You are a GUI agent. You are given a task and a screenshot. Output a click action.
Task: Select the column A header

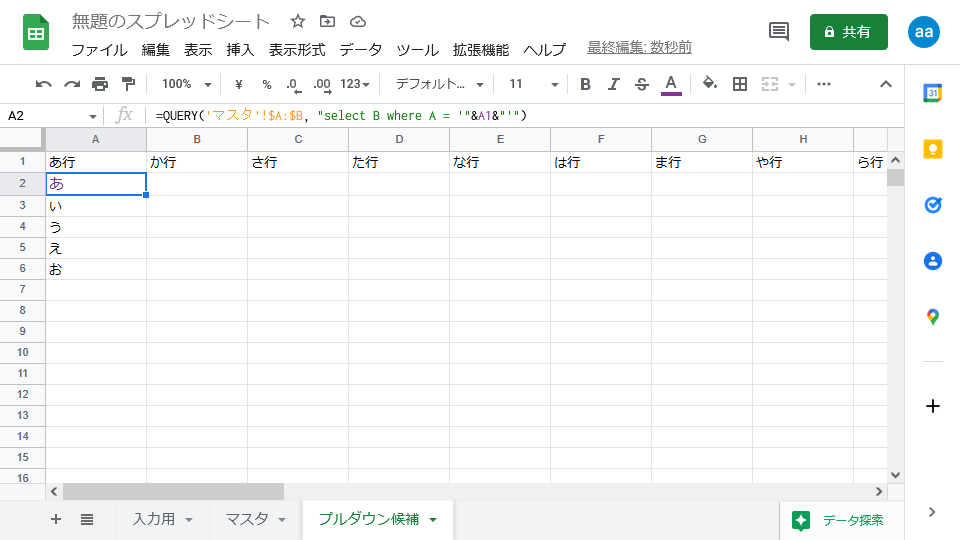[x=96, y=140]
